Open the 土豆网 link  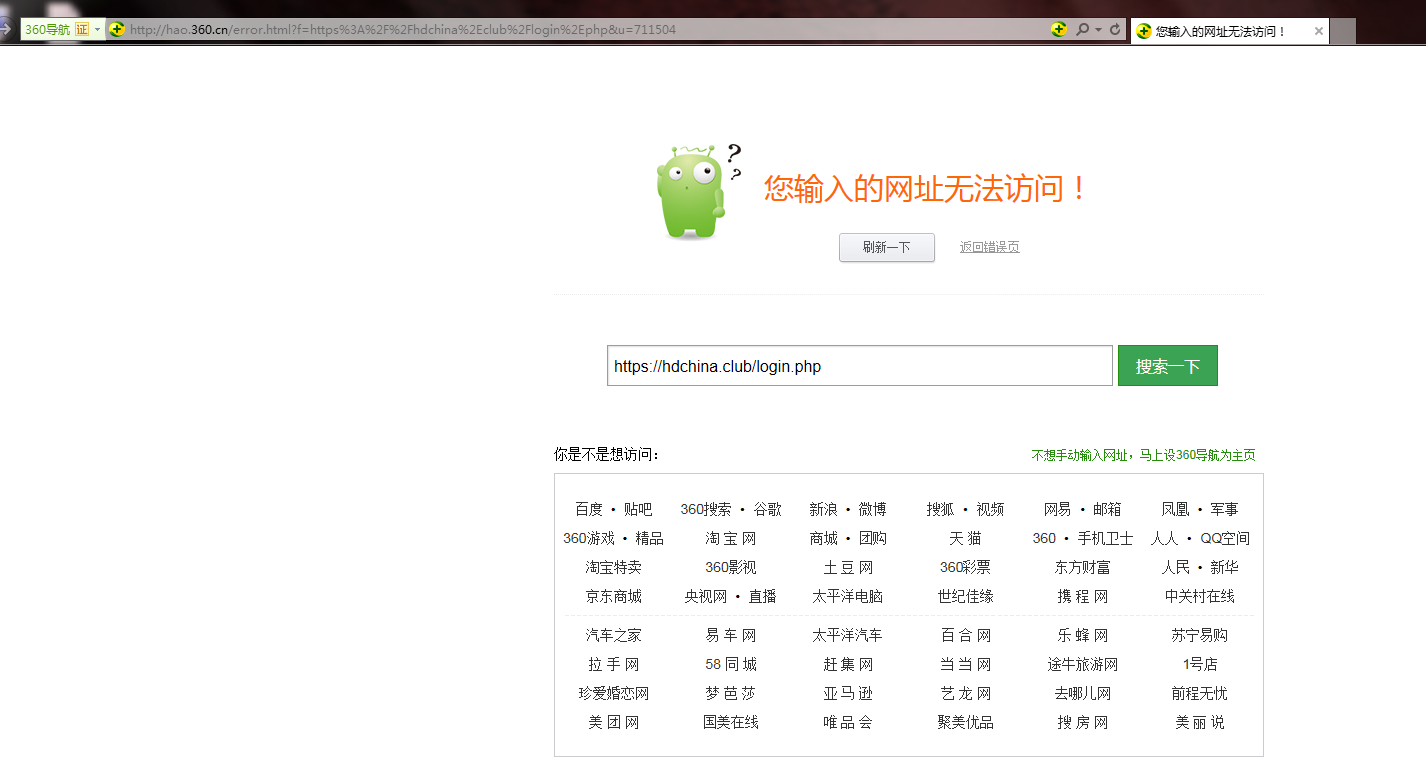tap(848, 567)
